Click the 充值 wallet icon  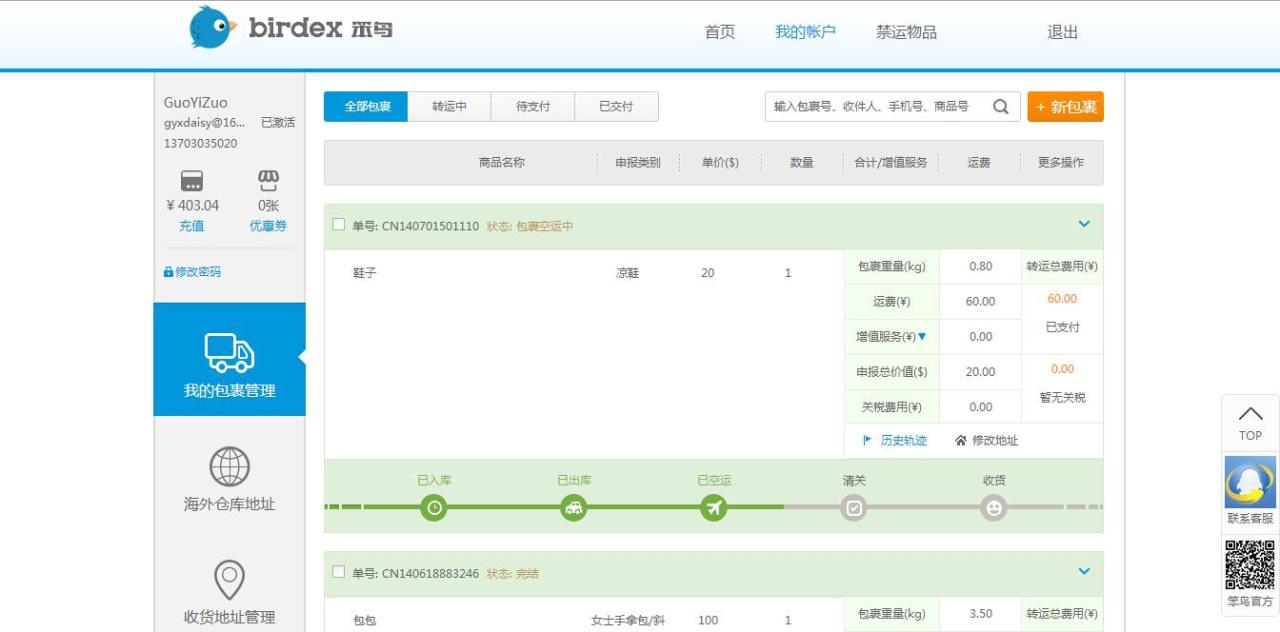click(191, 183)
